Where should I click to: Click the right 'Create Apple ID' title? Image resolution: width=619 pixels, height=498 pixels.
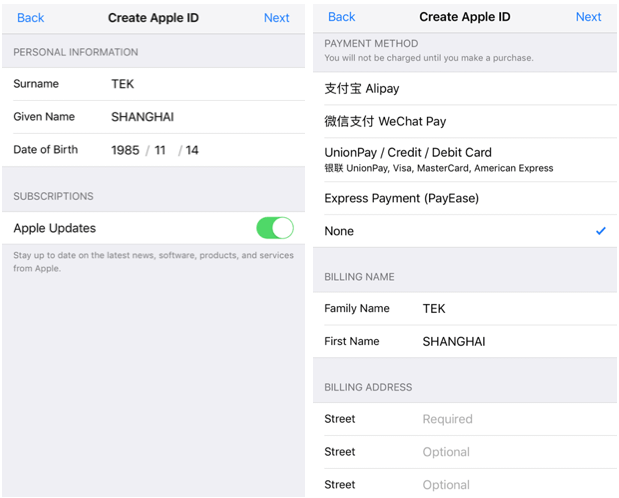pos(465,17)
